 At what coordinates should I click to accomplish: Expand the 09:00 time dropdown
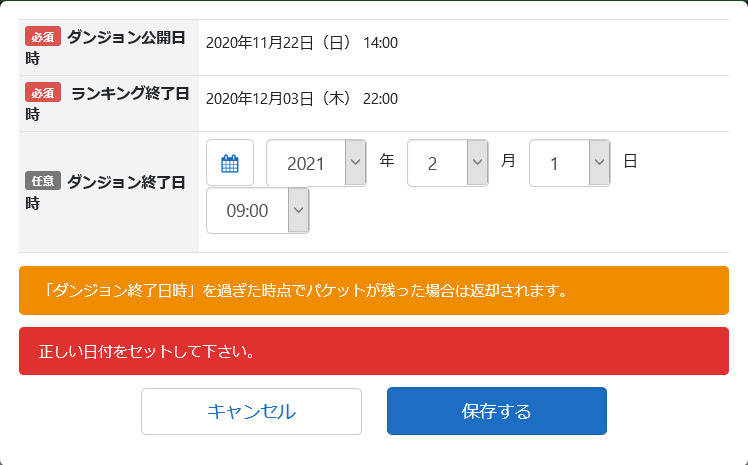[258, 211]
